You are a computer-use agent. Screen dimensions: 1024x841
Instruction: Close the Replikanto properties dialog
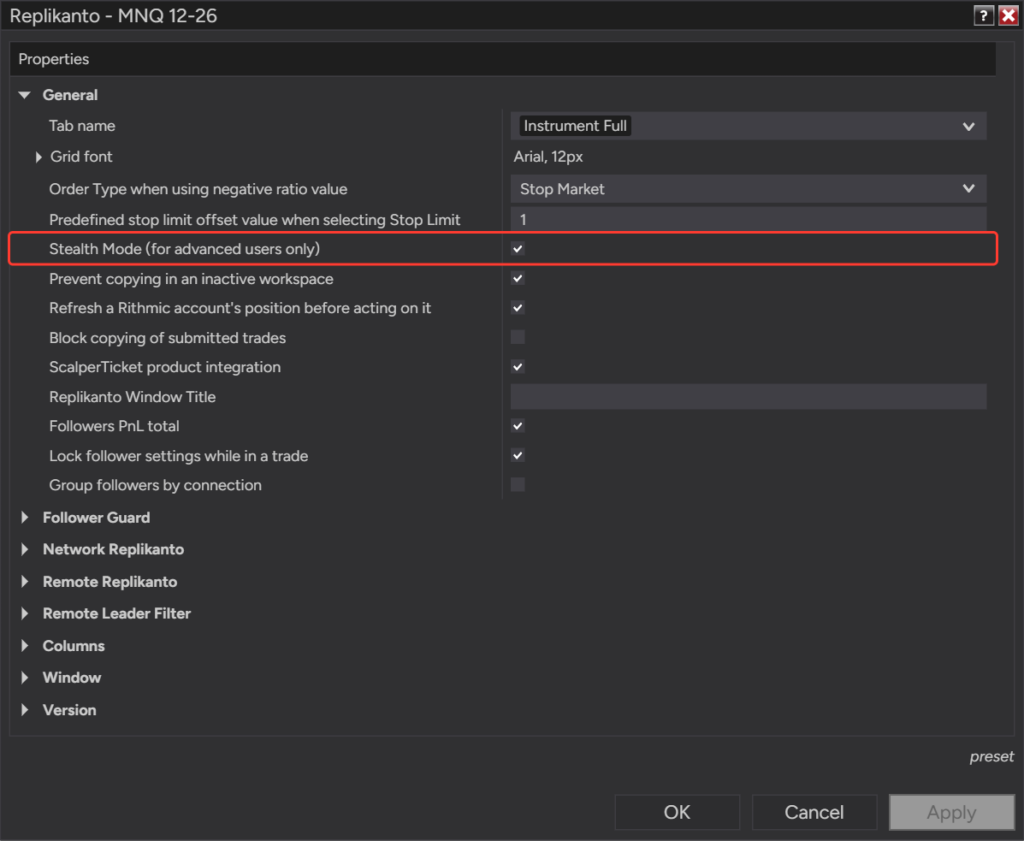[1008, 15]
